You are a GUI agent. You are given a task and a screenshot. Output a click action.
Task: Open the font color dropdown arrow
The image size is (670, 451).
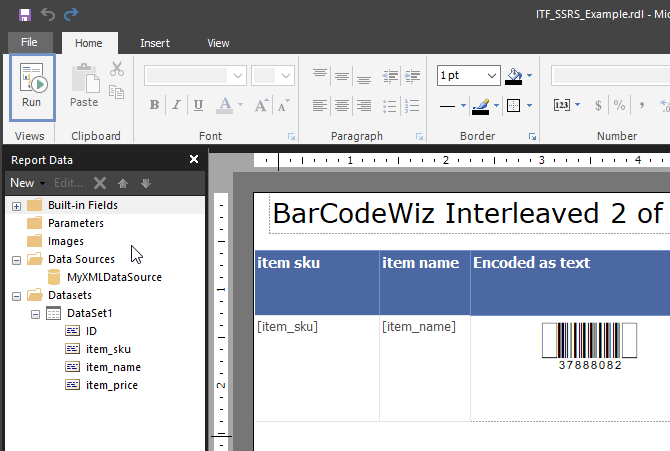[240, 105]
